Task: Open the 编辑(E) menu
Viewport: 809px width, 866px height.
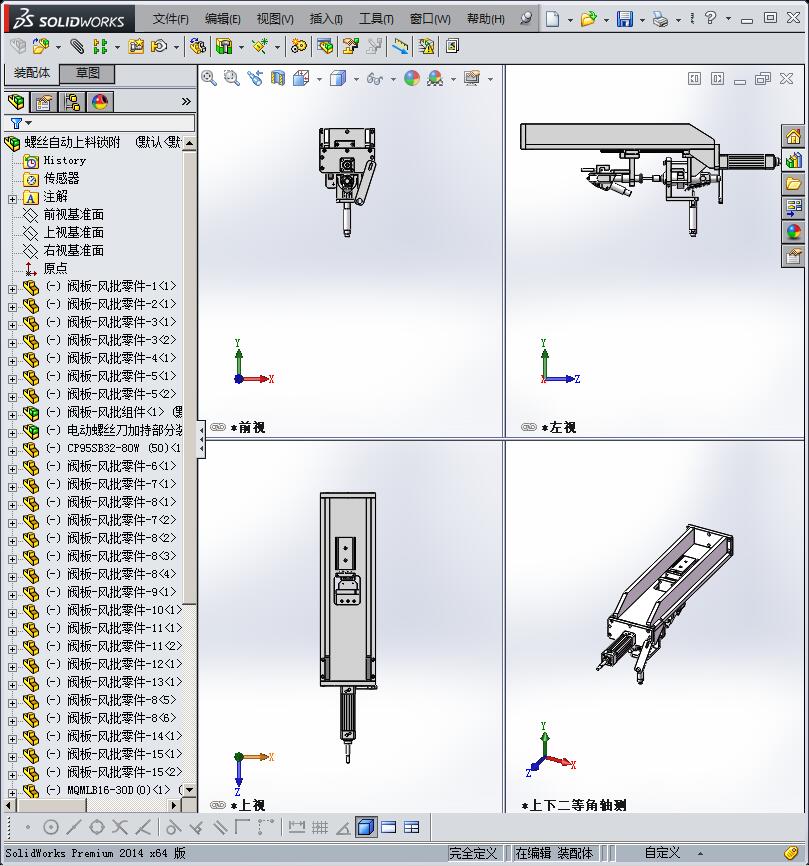Action: point(223,19)
